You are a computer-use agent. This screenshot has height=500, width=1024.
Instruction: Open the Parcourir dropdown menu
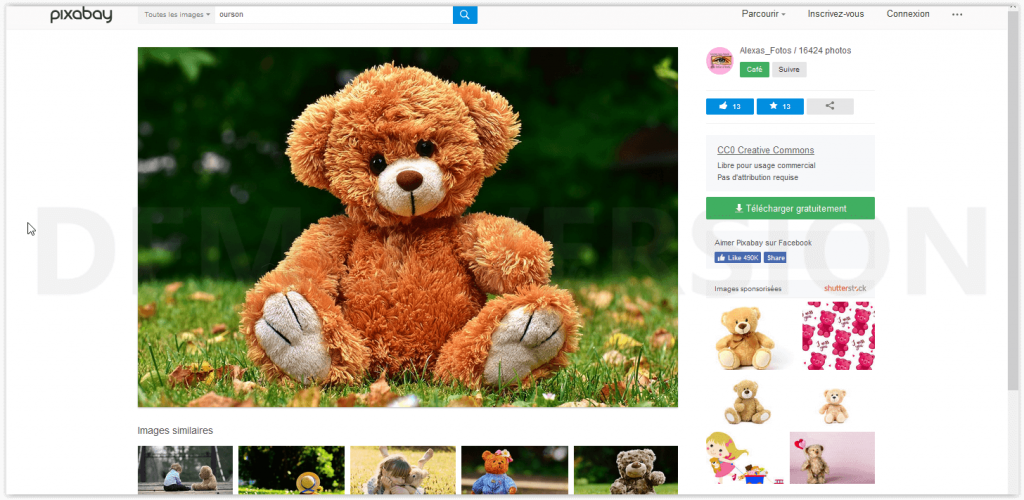point(763,14)
